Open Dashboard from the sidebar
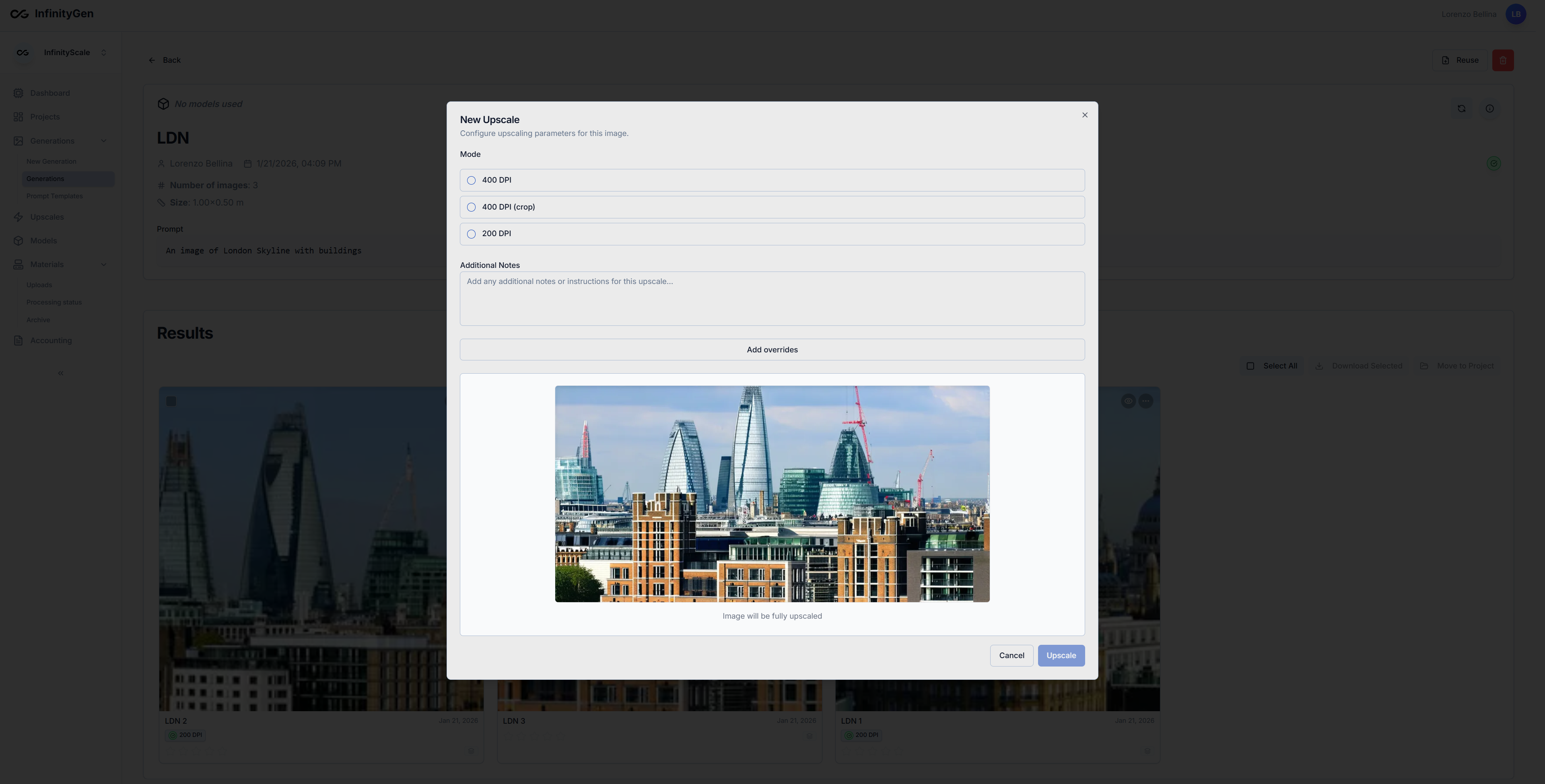Viewport: 1545px width, 784px height. pyautogui.click(x=50, y=93)
